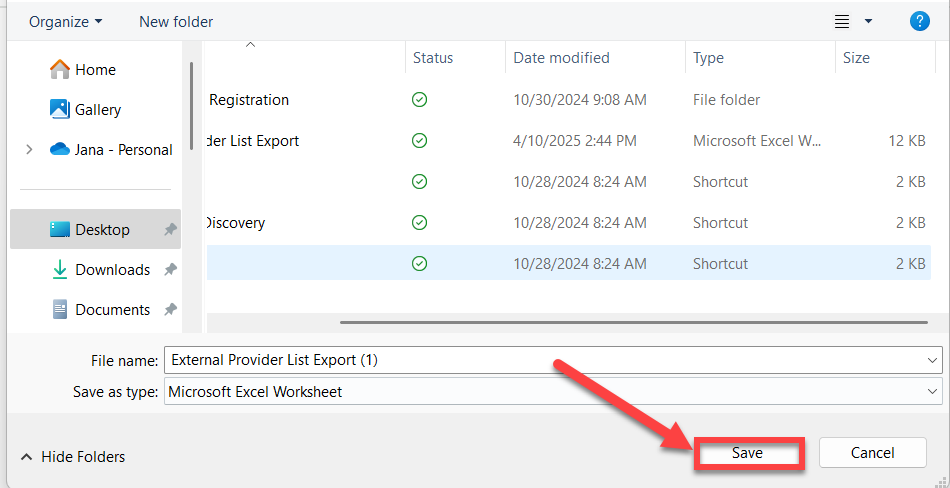The image size is (950, 488).
Task: Open the Downloads folder in sidebar
Action: coord(111,270)
